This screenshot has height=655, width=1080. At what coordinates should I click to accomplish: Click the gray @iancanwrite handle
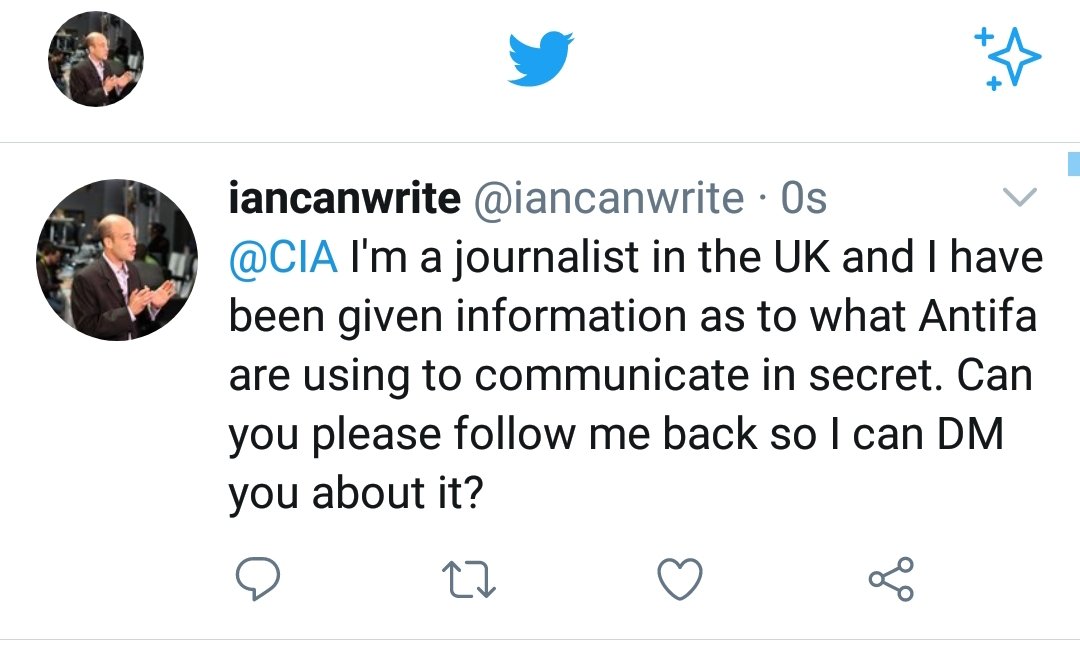click(607, 198)
